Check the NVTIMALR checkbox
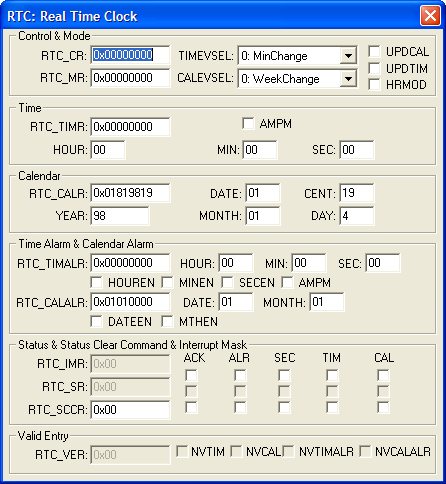This screenshot has width=446, height=484. pos(289,452)
